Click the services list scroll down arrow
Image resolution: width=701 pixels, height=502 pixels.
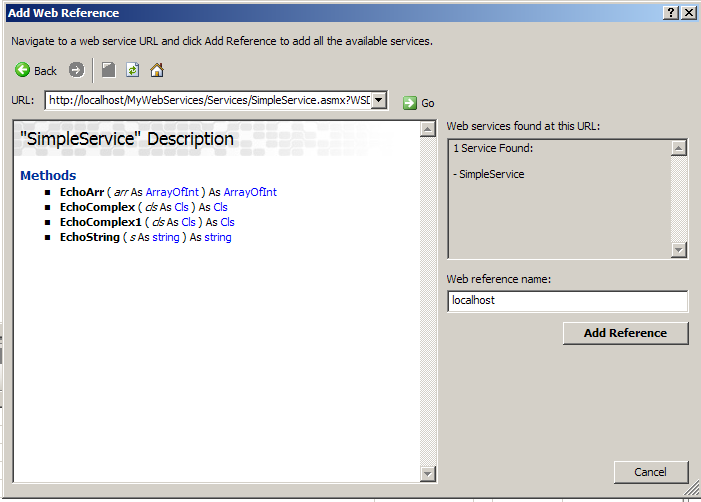pos(679,250)
